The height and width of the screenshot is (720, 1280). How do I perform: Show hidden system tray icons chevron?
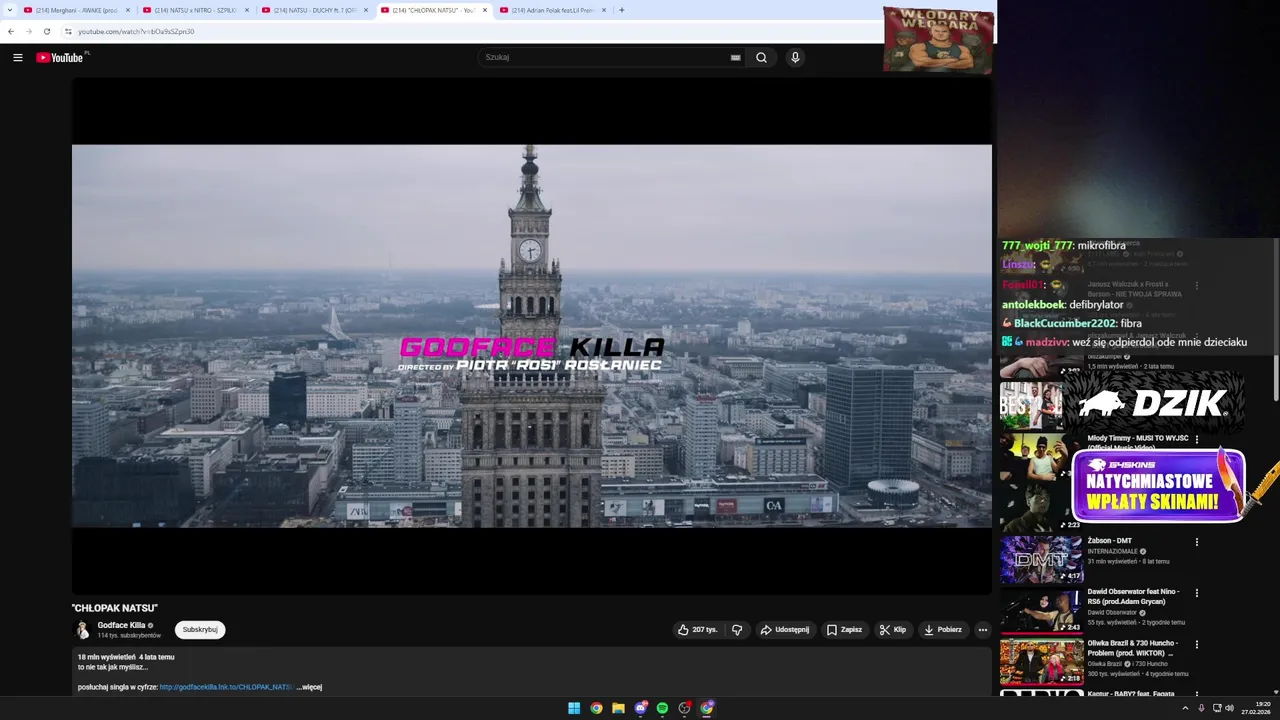(1185, 708)
